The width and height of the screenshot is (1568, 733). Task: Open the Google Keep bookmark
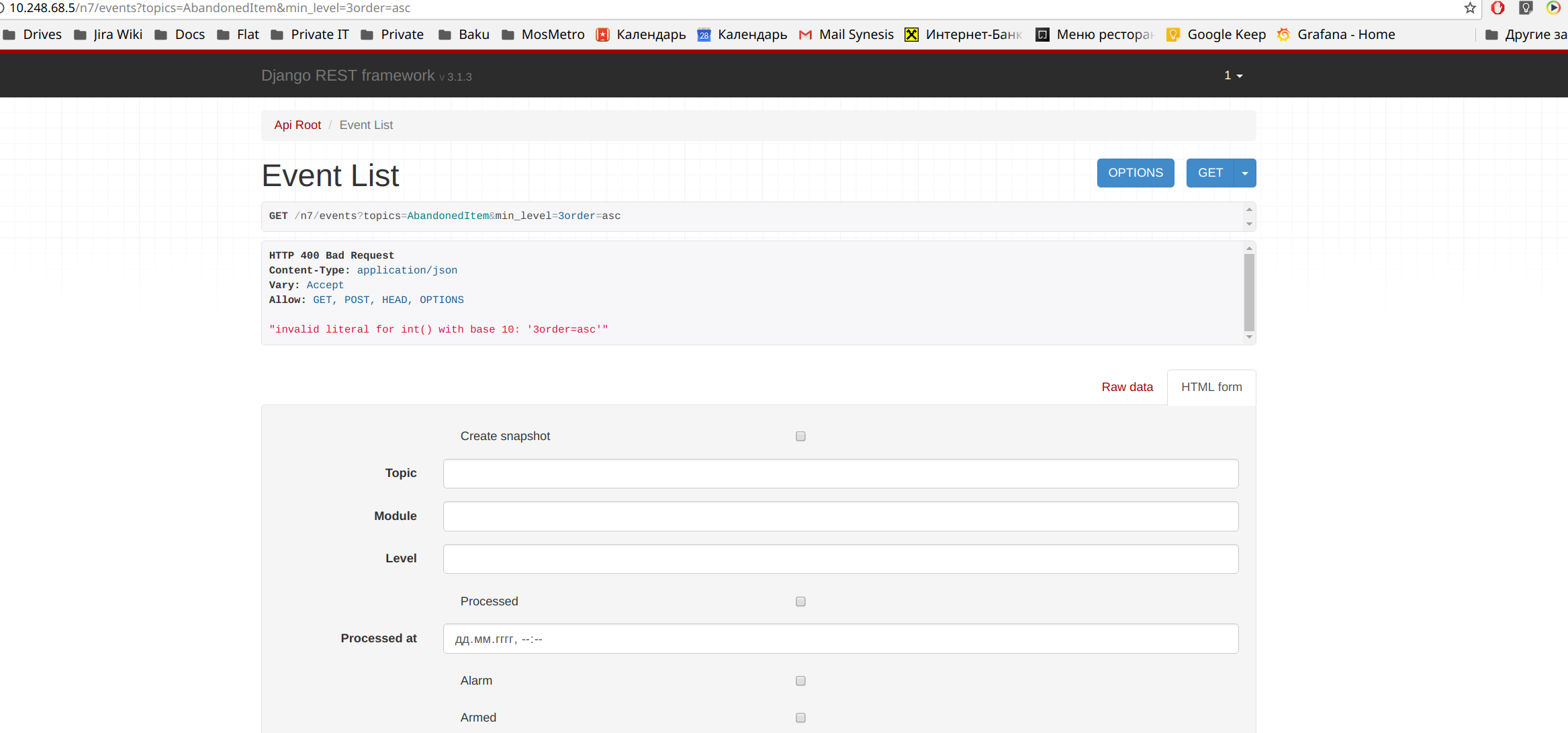1216,34
